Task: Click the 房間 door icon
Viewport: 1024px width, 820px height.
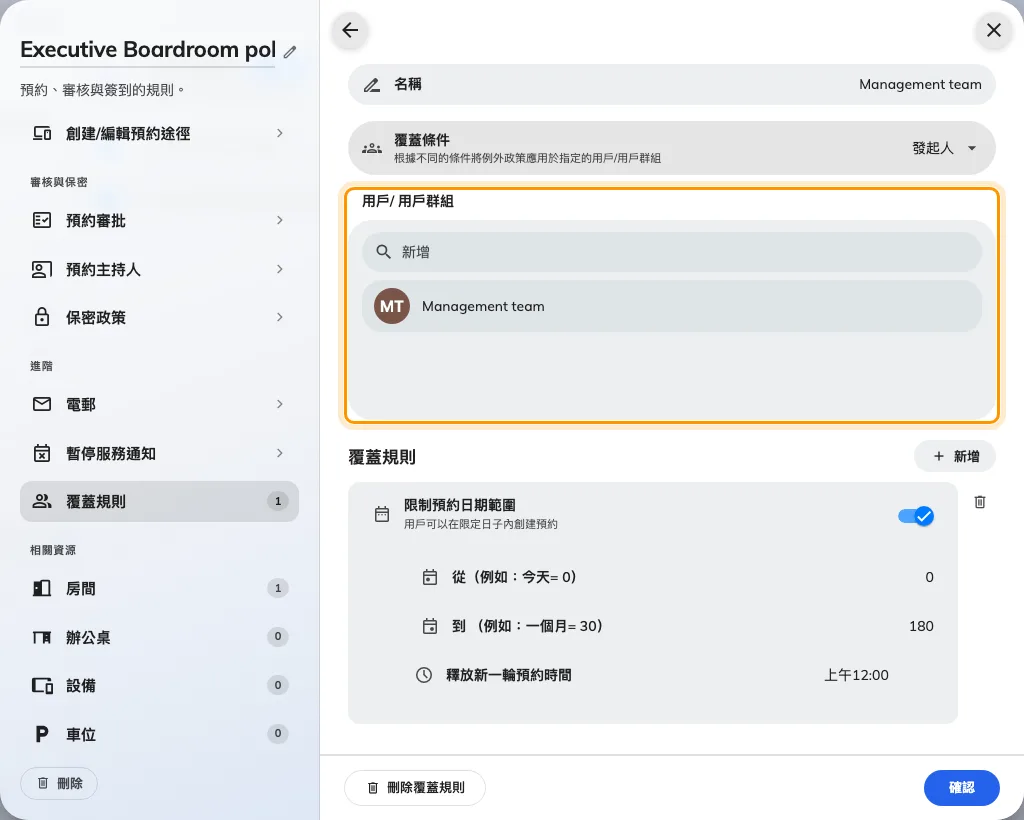Action: [42, 588]
